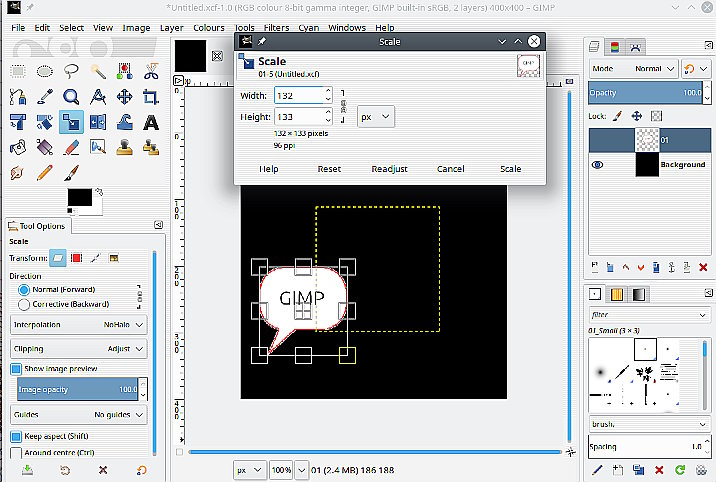The width and height of the screenshot is (716, 482).
Task: Pick the Pencil tool
Action: tap(44, 173)
